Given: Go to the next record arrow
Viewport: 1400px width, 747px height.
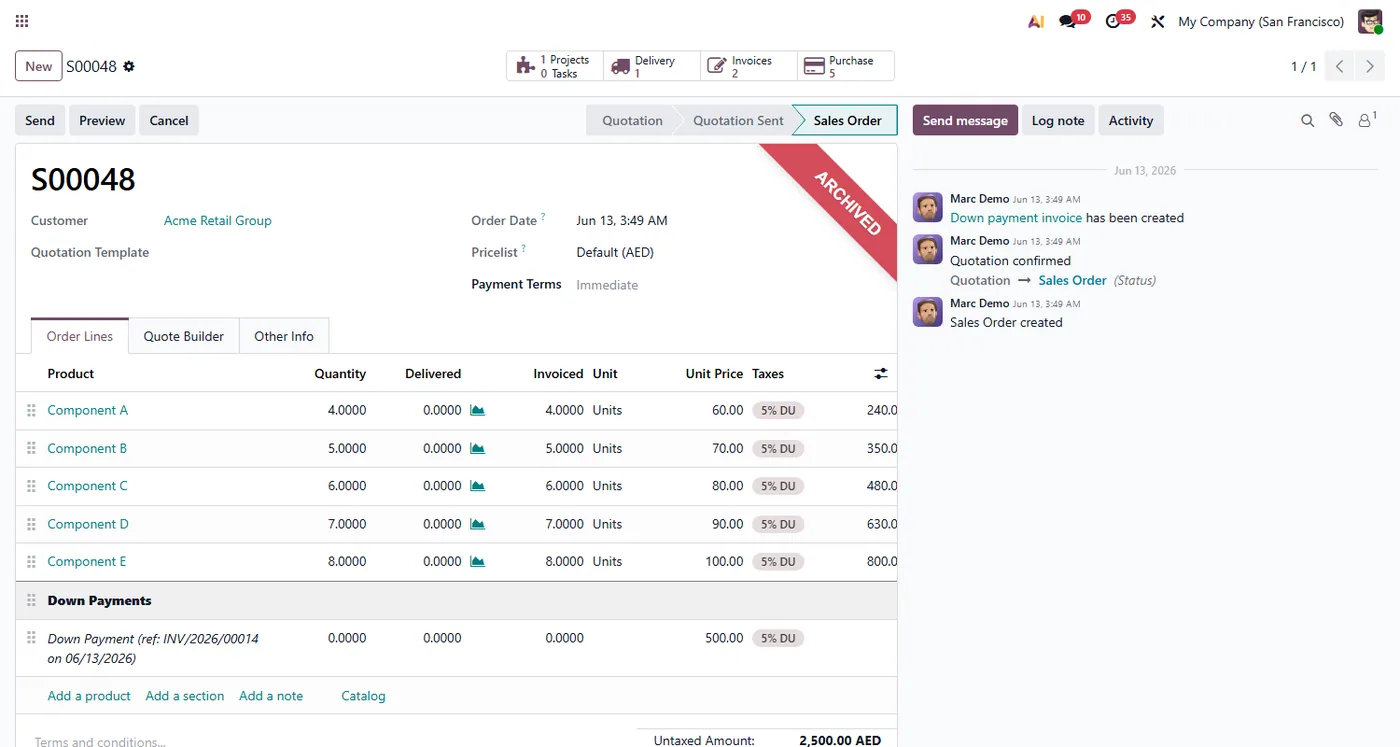Looking at the screenshot, I should pos(1370,67).
